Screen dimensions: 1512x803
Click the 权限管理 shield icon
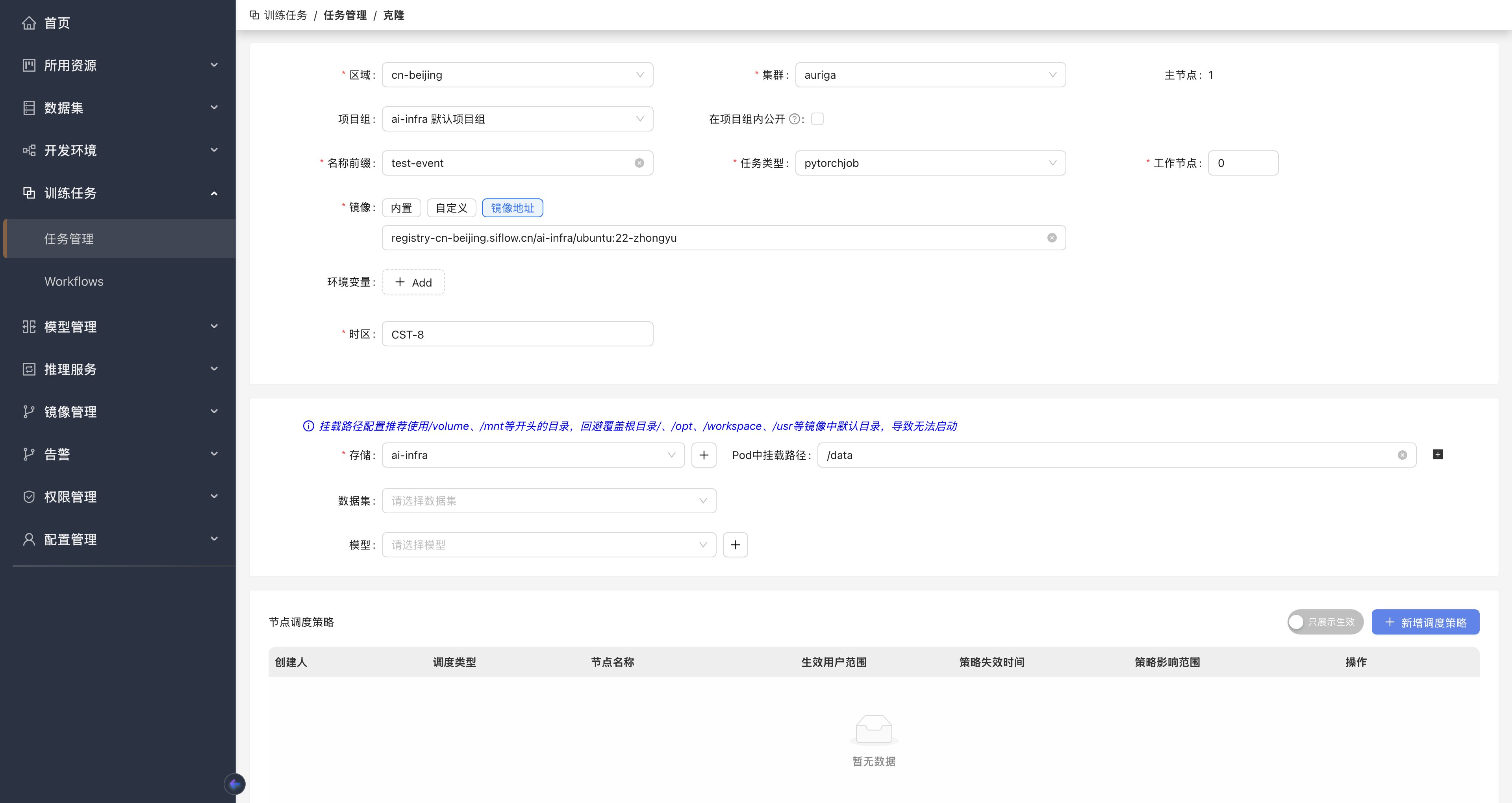(29, 497)
